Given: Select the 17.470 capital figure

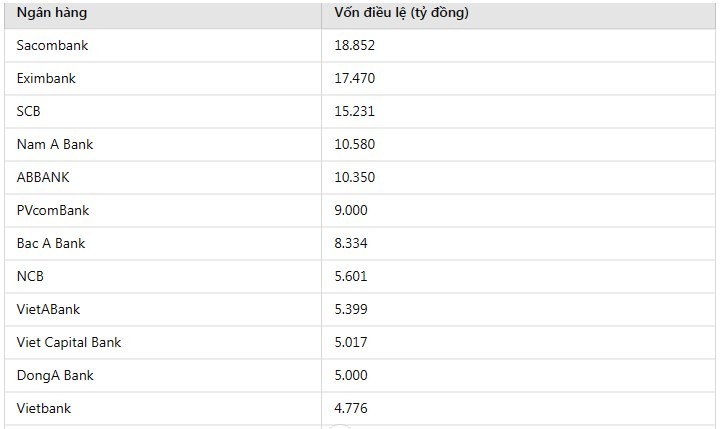Looking at the screenshot, I should (355, 78).
